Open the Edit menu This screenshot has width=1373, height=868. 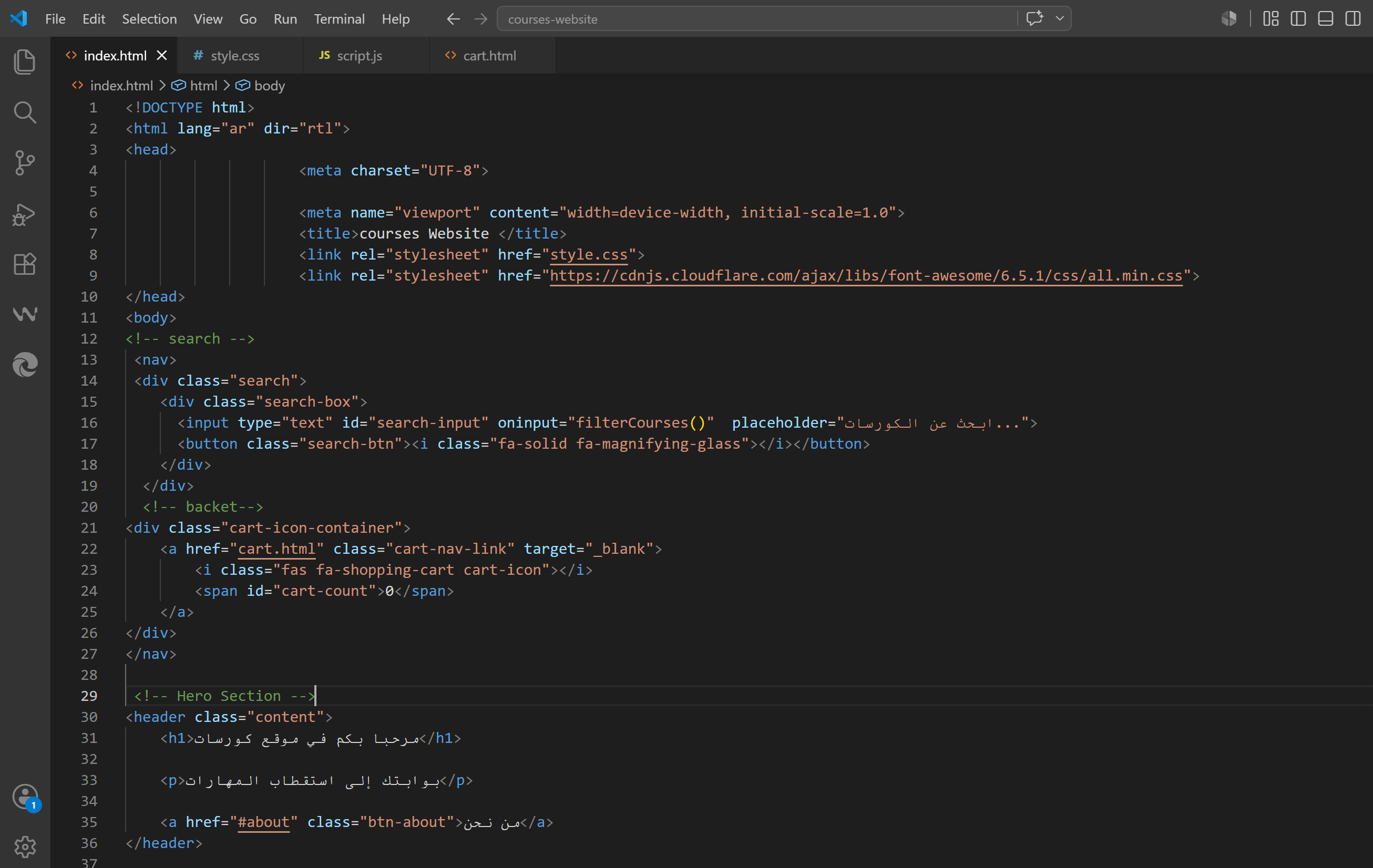point(94,19)
